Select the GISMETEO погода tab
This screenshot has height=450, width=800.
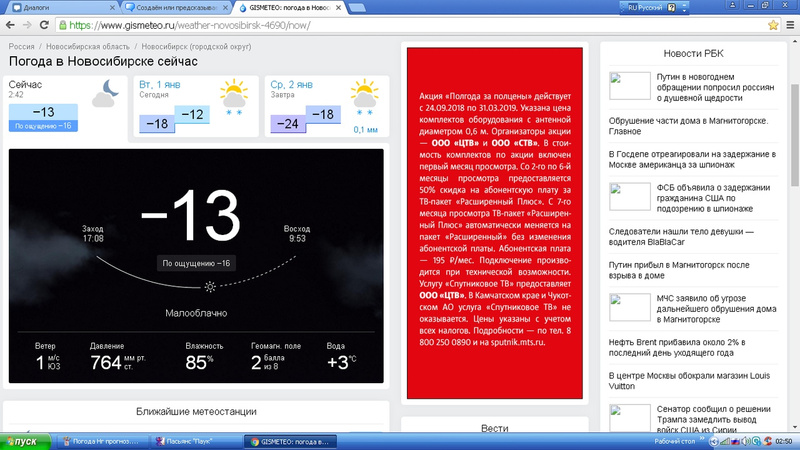point(289,8)
